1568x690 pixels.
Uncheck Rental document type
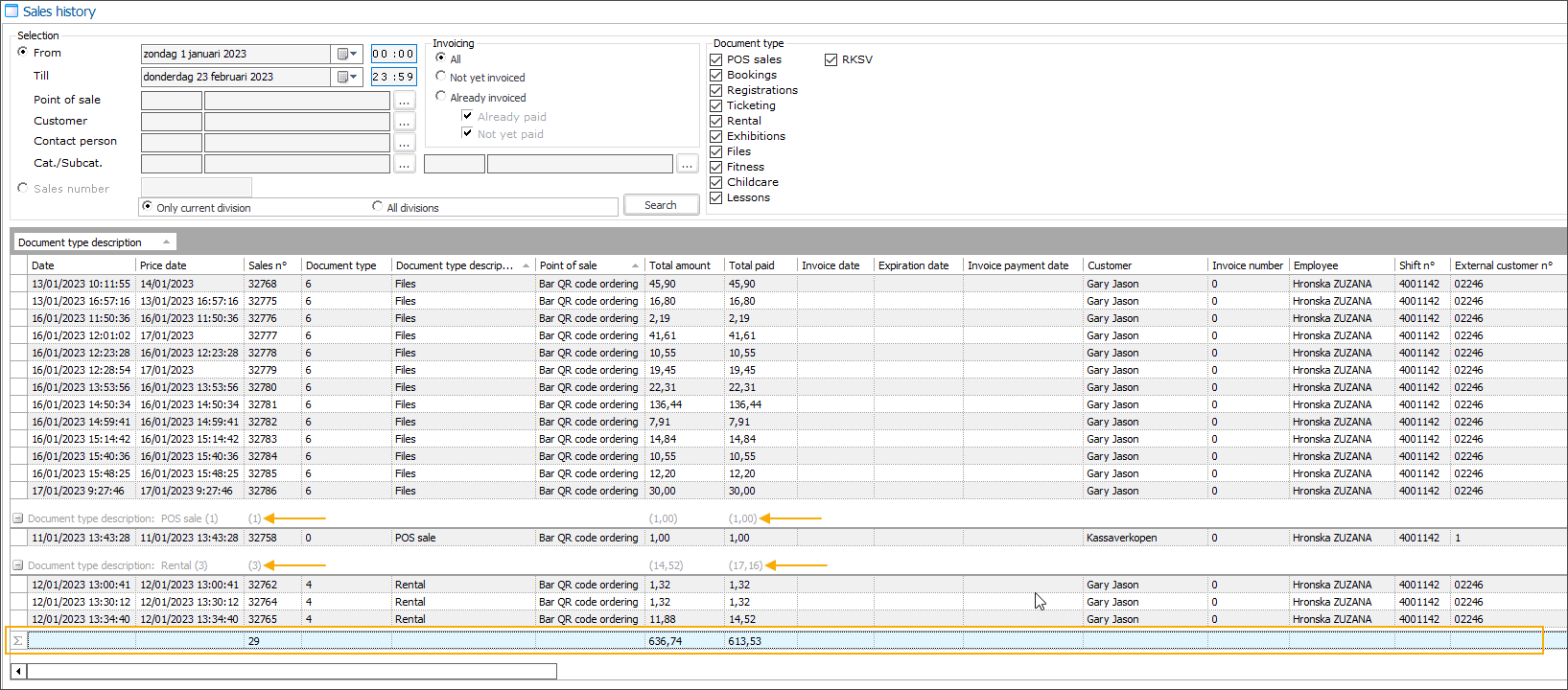[715, 121]
